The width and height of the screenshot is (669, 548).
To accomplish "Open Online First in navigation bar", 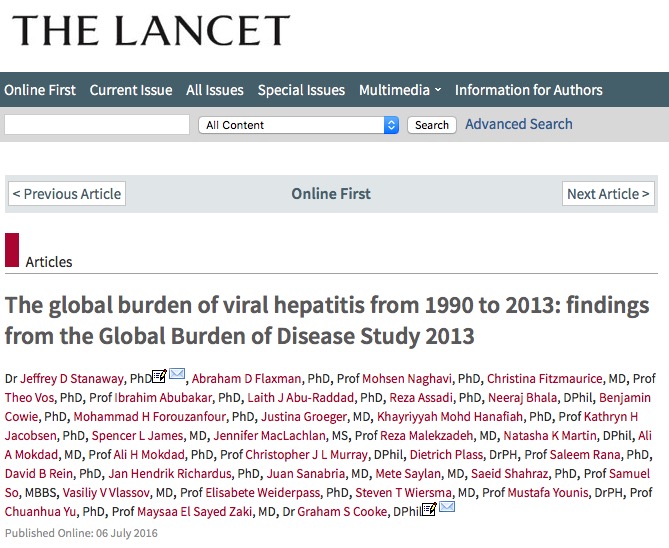I will (40, 90).
